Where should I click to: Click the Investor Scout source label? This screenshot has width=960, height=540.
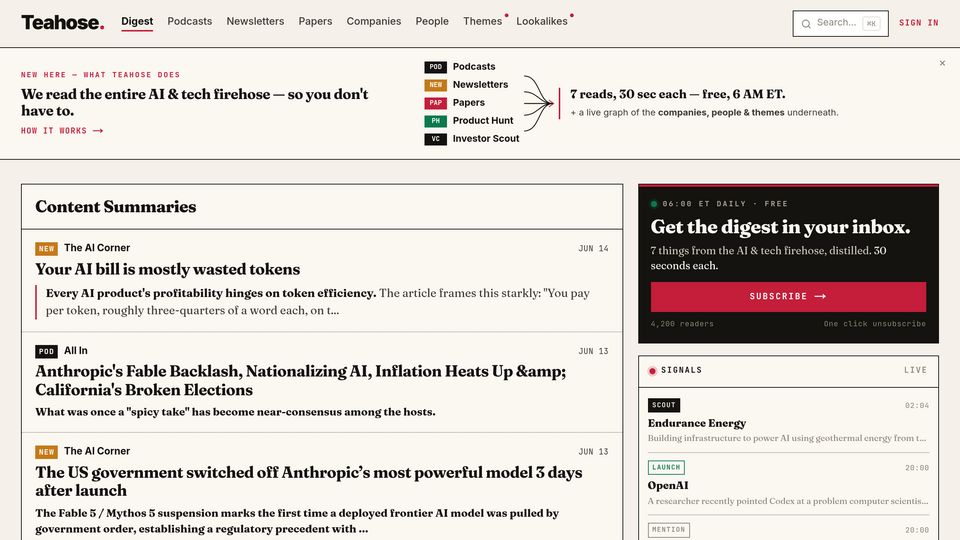(486, 138)
